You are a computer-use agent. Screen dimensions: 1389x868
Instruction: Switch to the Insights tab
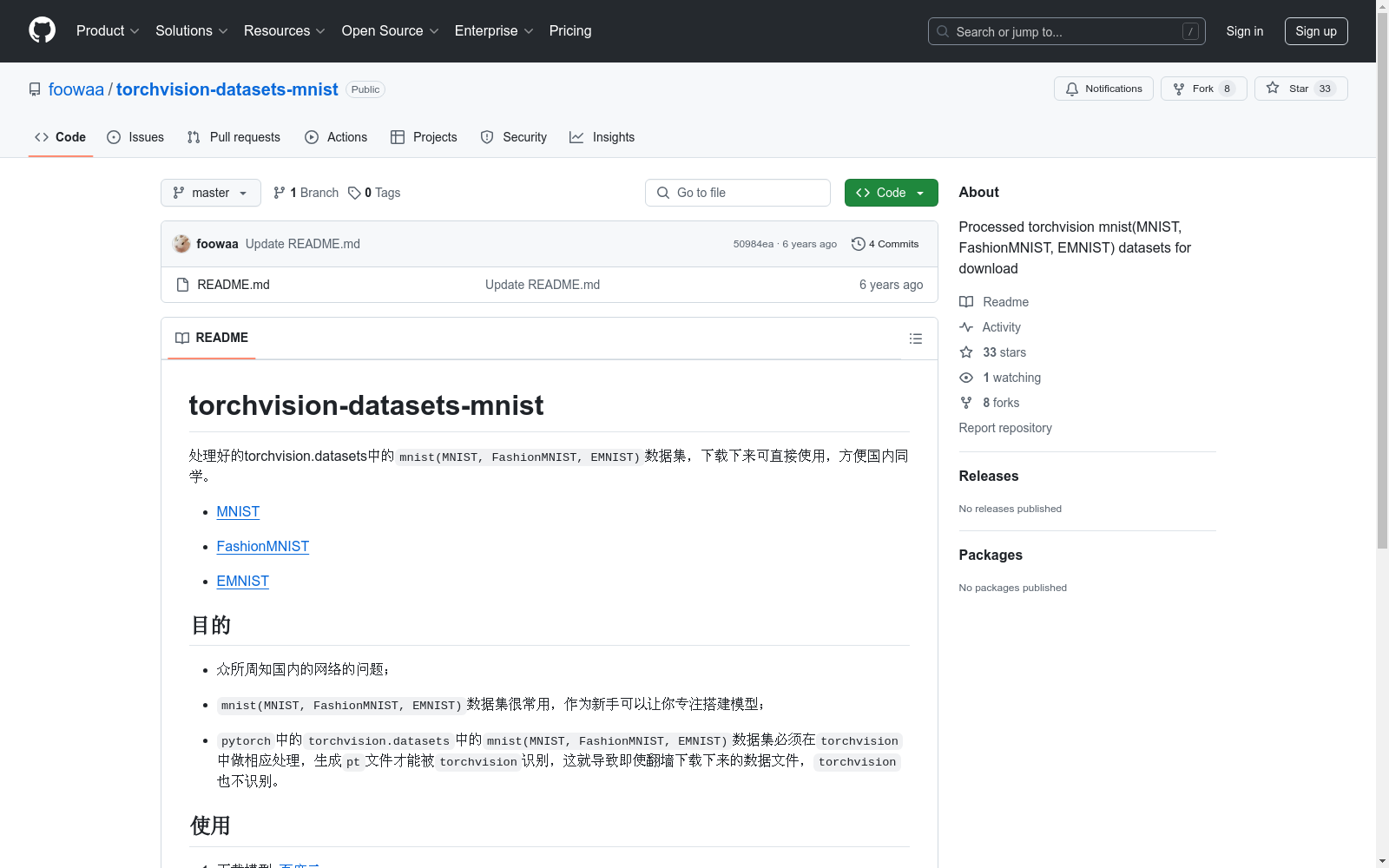point(602,137)
